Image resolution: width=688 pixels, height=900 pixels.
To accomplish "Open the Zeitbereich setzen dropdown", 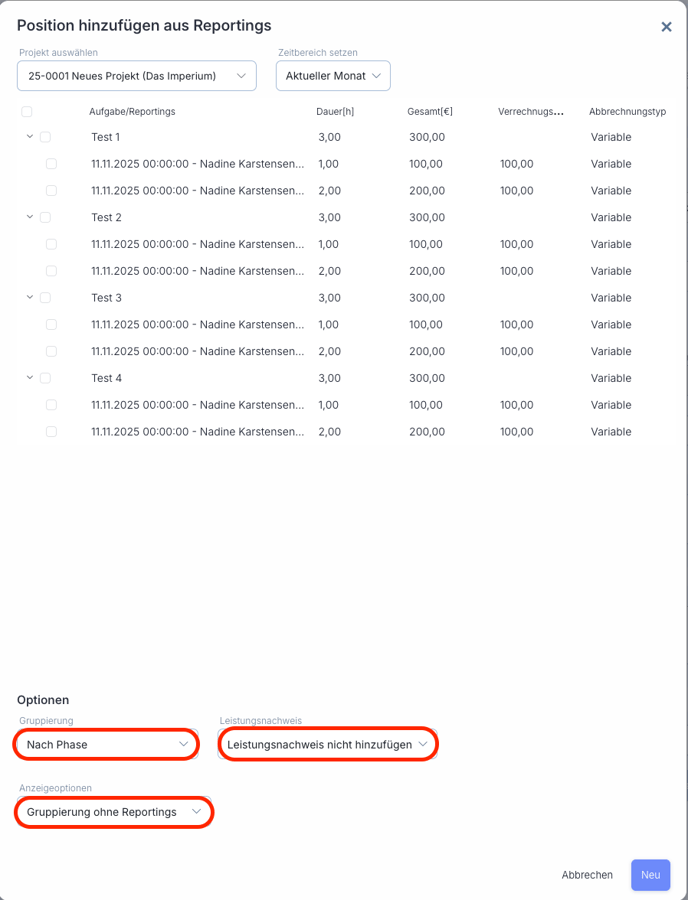I will tap(333, 76).
